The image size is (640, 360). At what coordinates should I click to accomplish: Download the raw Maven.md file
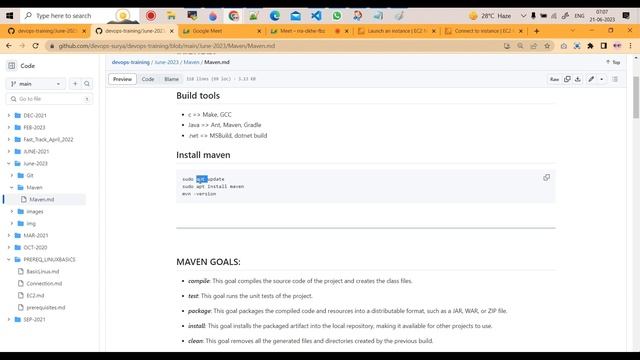point(578,79)
